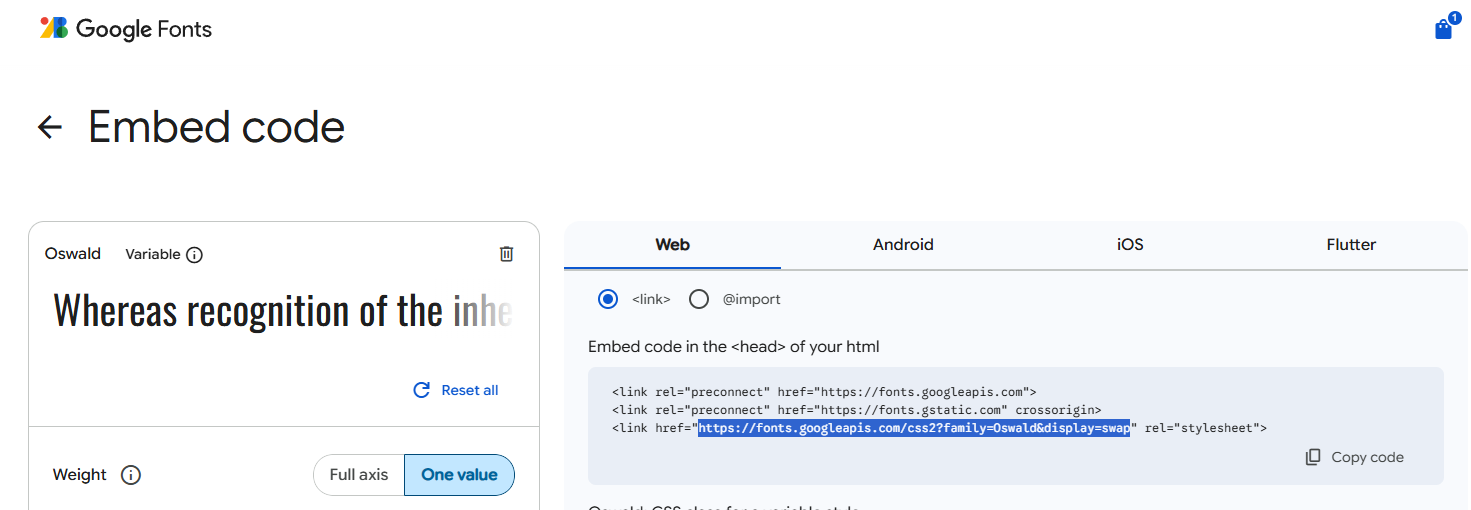Click the Google Fonts logo
Image resolution: width=1471 pixels, height=510 pixels.
(126, 29)
